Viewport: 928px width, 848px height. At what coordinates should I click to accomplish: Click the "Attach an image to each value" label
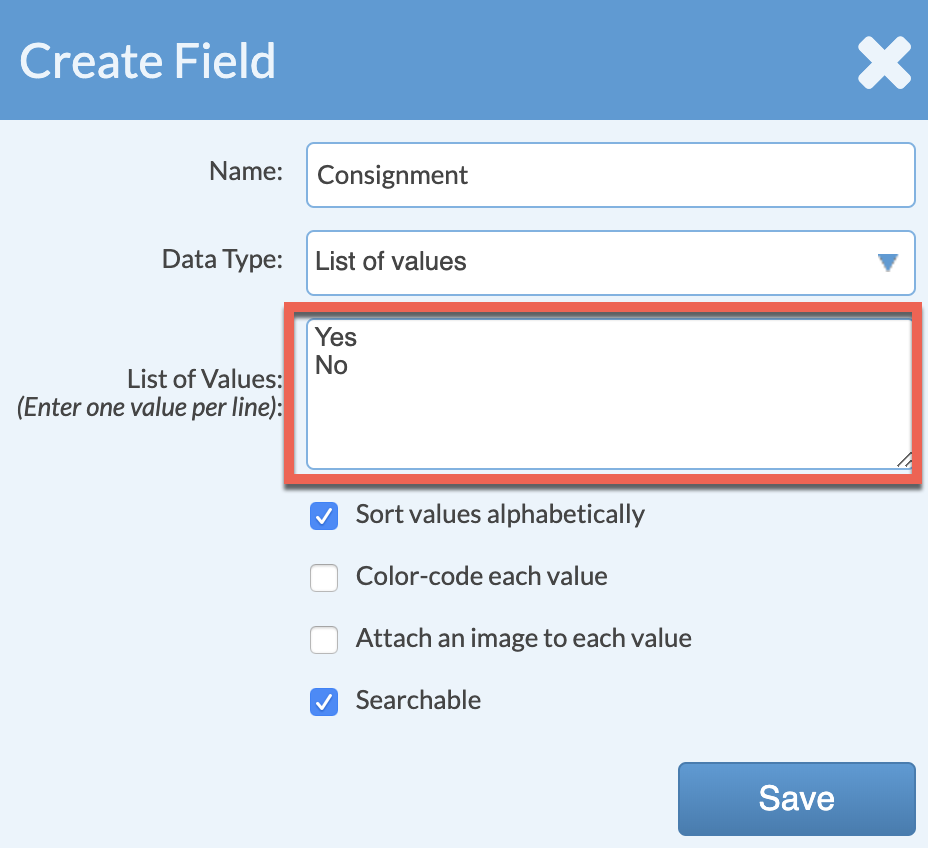click(523, 639)
